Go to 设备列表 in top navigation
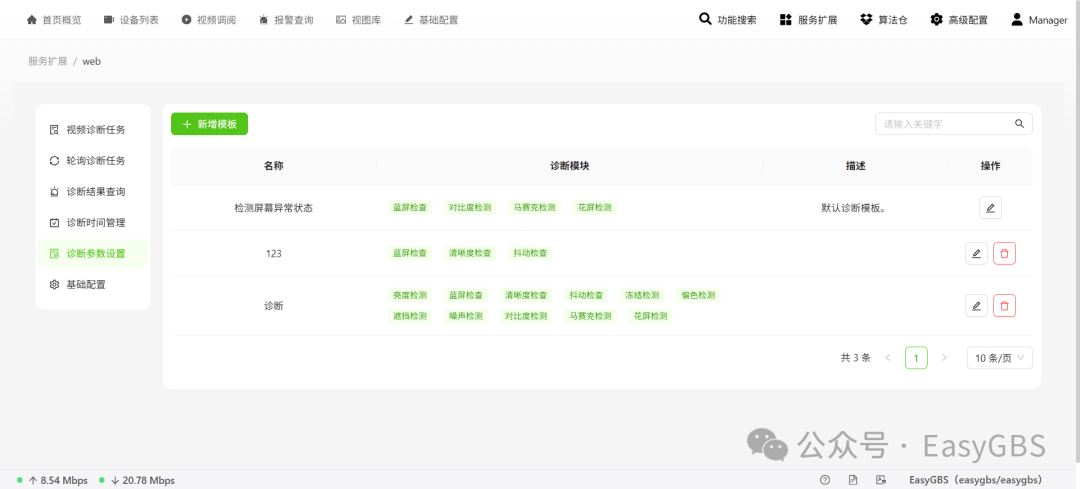The width and height of the screenshot is (1080, 489). pyautogui.click(x=131, y=20)
